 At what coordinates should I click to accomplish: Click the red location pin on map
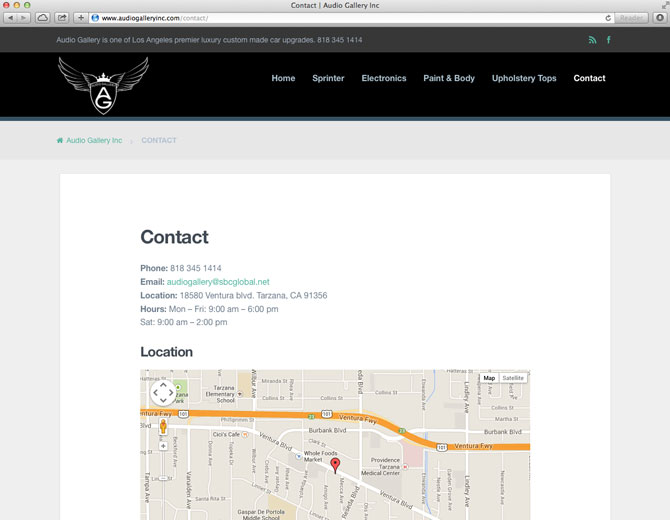(335, 464)
